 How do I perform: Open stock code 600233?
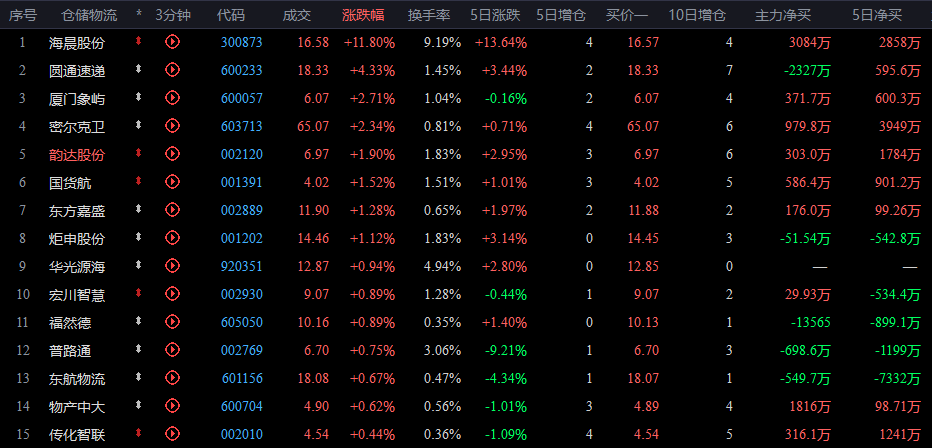pyautogui.click(x=241, y=70)
